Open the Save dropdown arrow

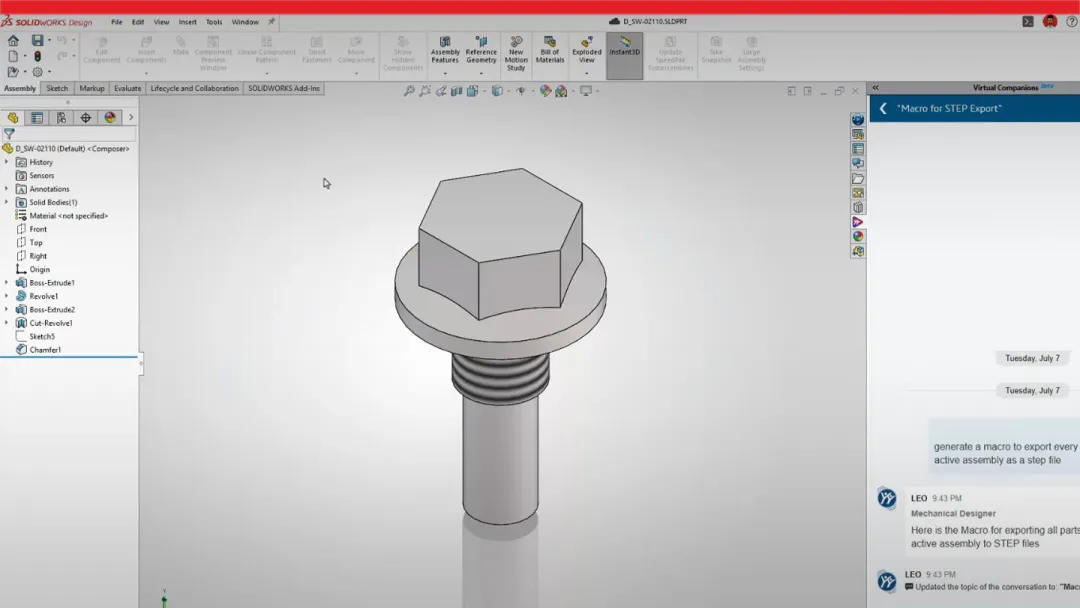[x=49, y=41]
